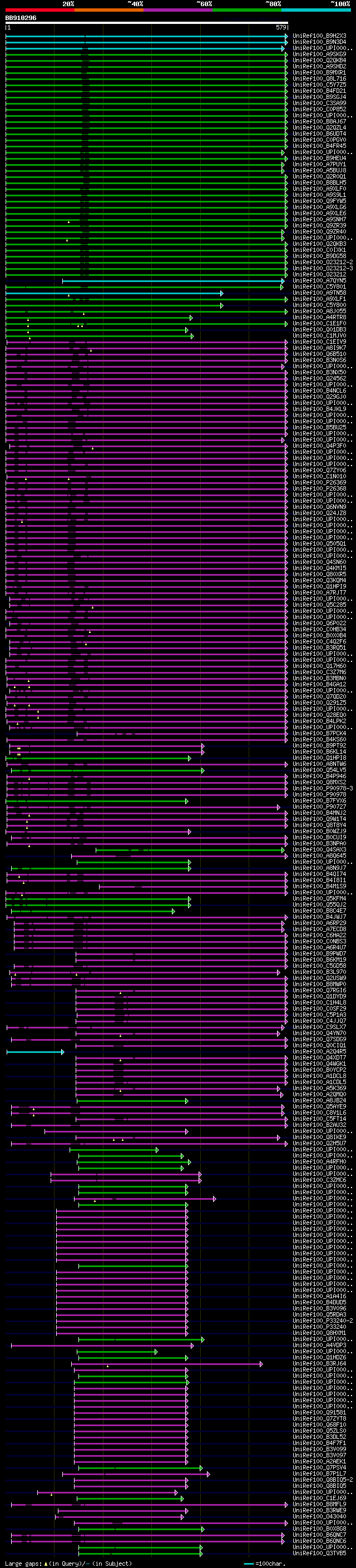Open hit UniRef100_B9N3D4
This screenshot has height=1568, width=356.
(x=319, y=42)
